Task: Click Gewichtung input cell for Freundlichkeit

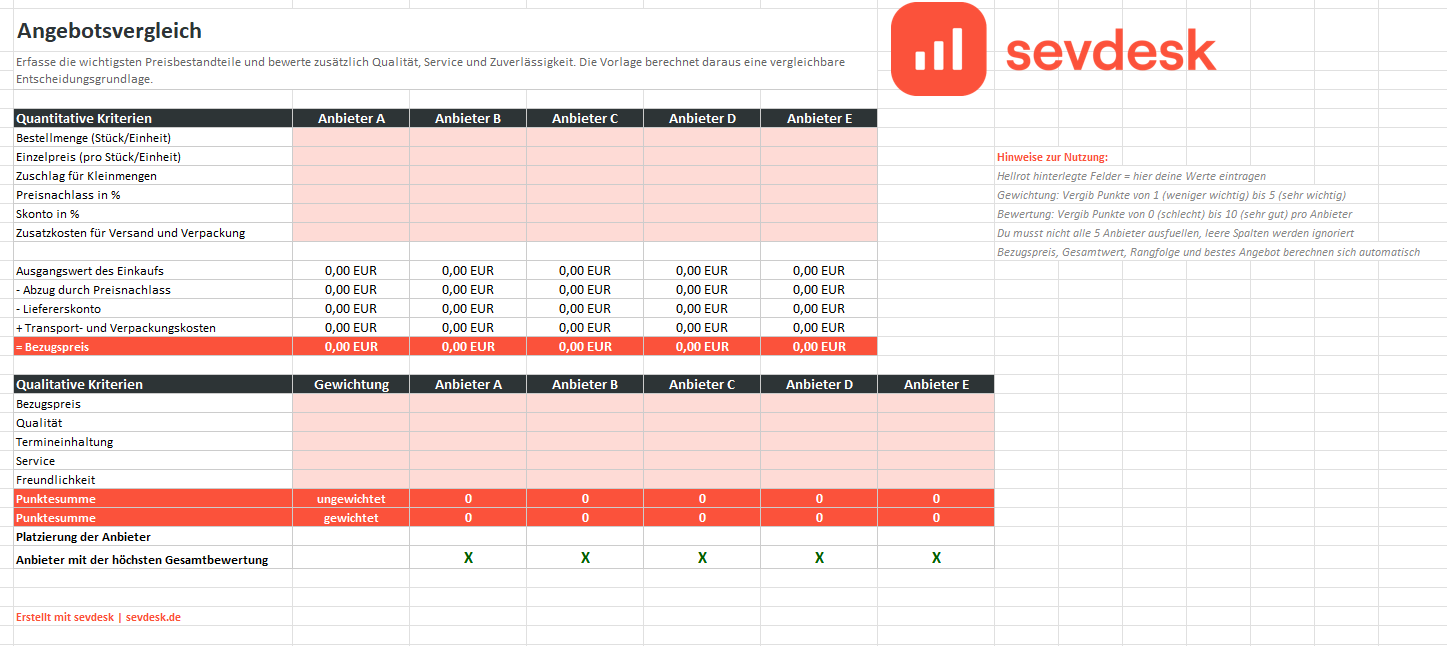Action: pyautogui.click(x=351, y=479)
